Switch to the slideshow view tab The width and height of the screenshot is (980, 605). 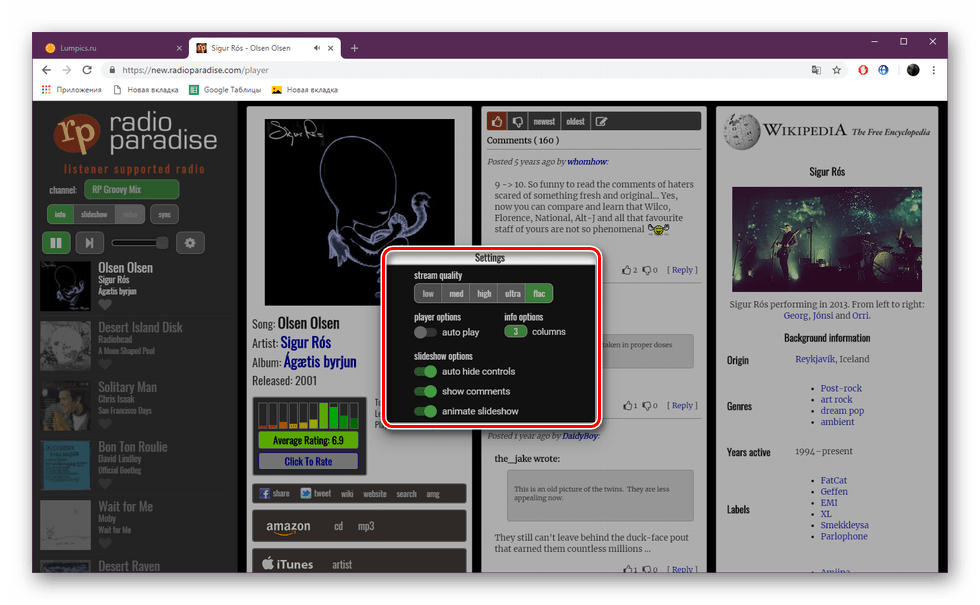94,214
